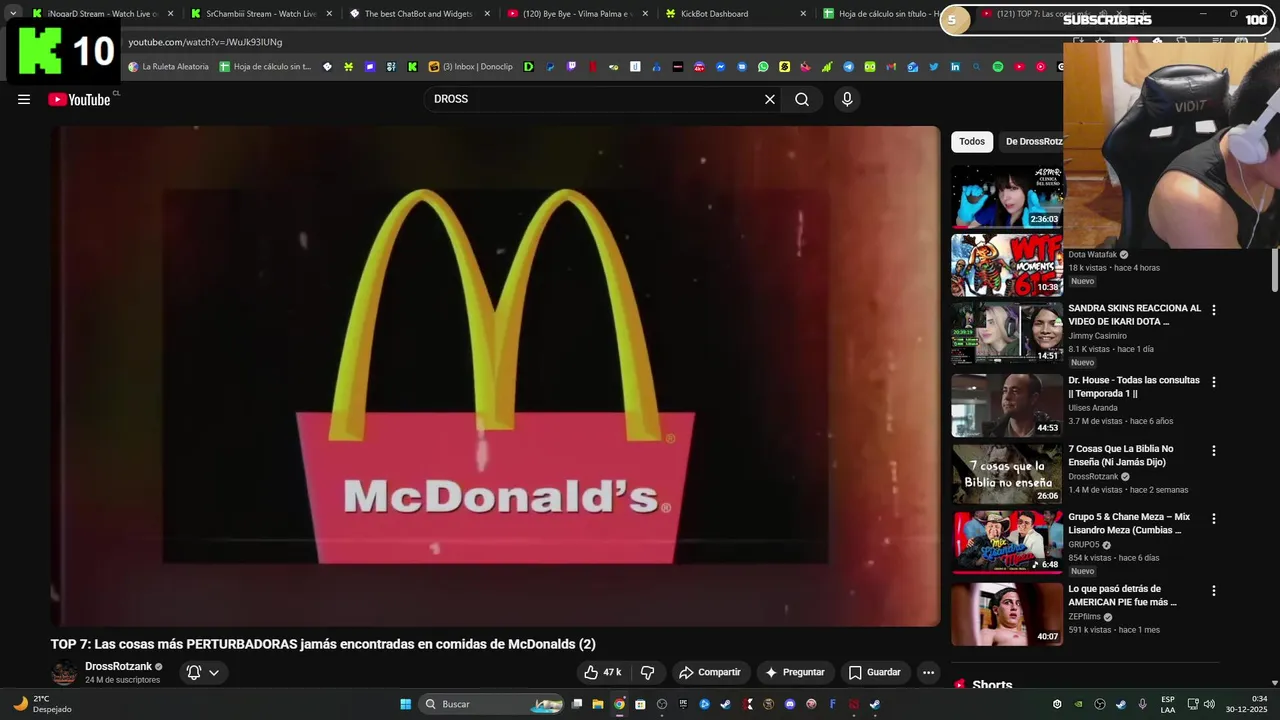Switch to Bye Bye - Vilma Palma tab
This screenshot has width=1280, height=720.
(x=576, y=14)
